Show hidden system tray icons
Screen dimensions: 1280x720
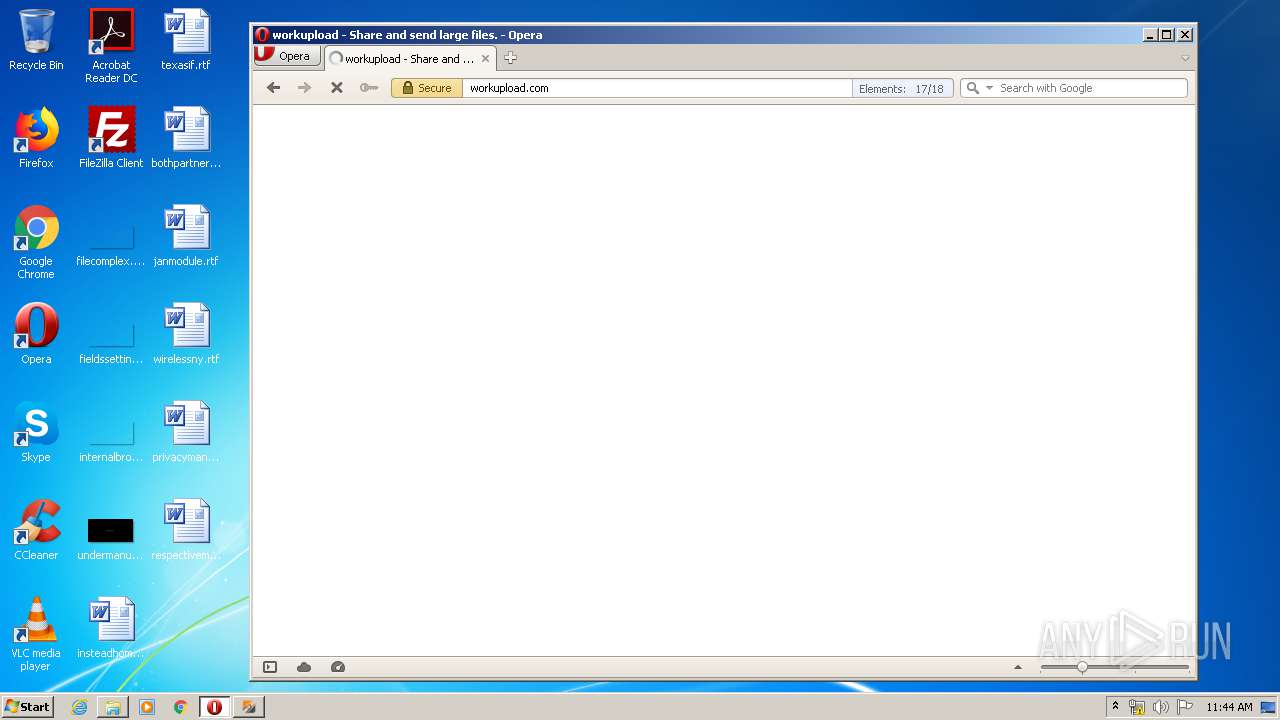point(1116,706)
